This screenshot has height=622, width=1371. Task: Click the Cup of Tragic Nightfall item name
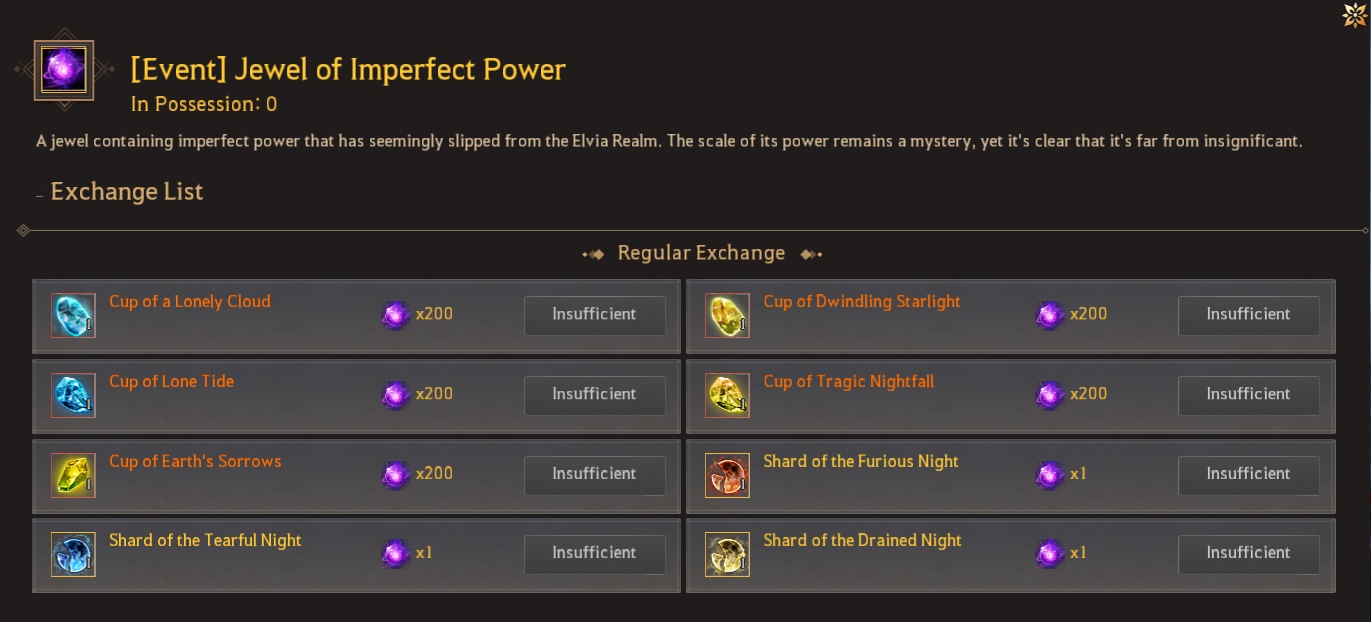(848, 382)
